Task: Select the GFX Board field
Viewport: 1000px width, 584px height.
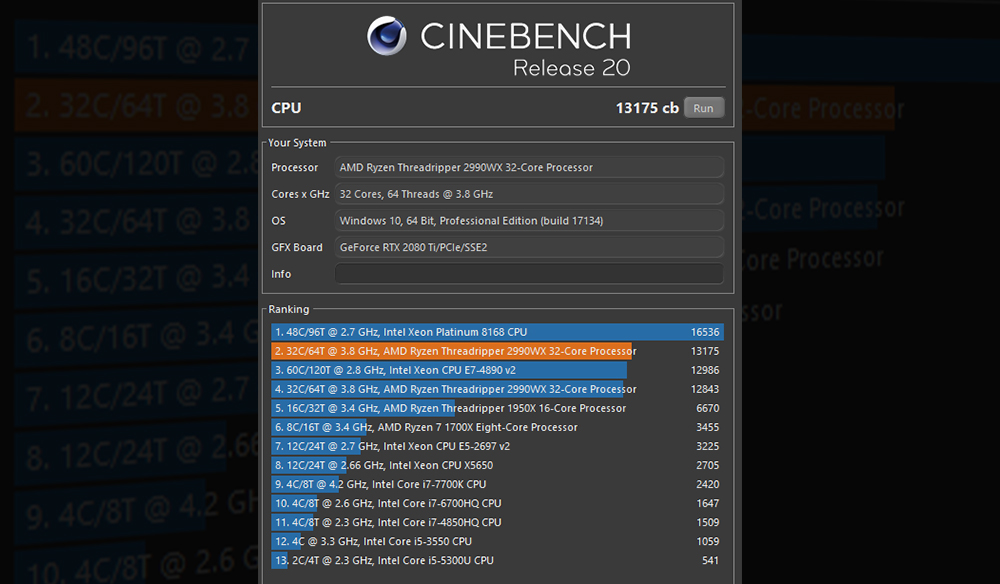Action: pyautogui.click(x=529, y=247)
